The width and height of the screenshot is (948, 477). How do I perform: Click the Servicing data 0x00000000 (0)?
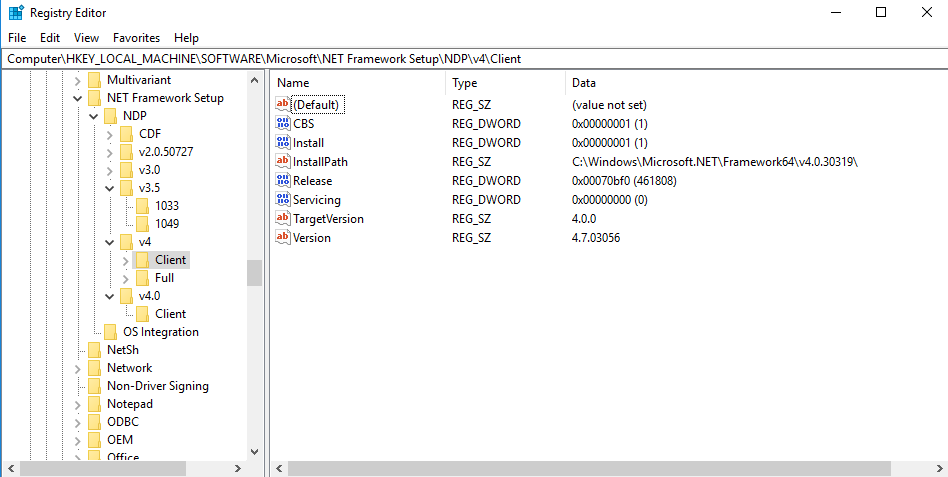pos(609,200)
